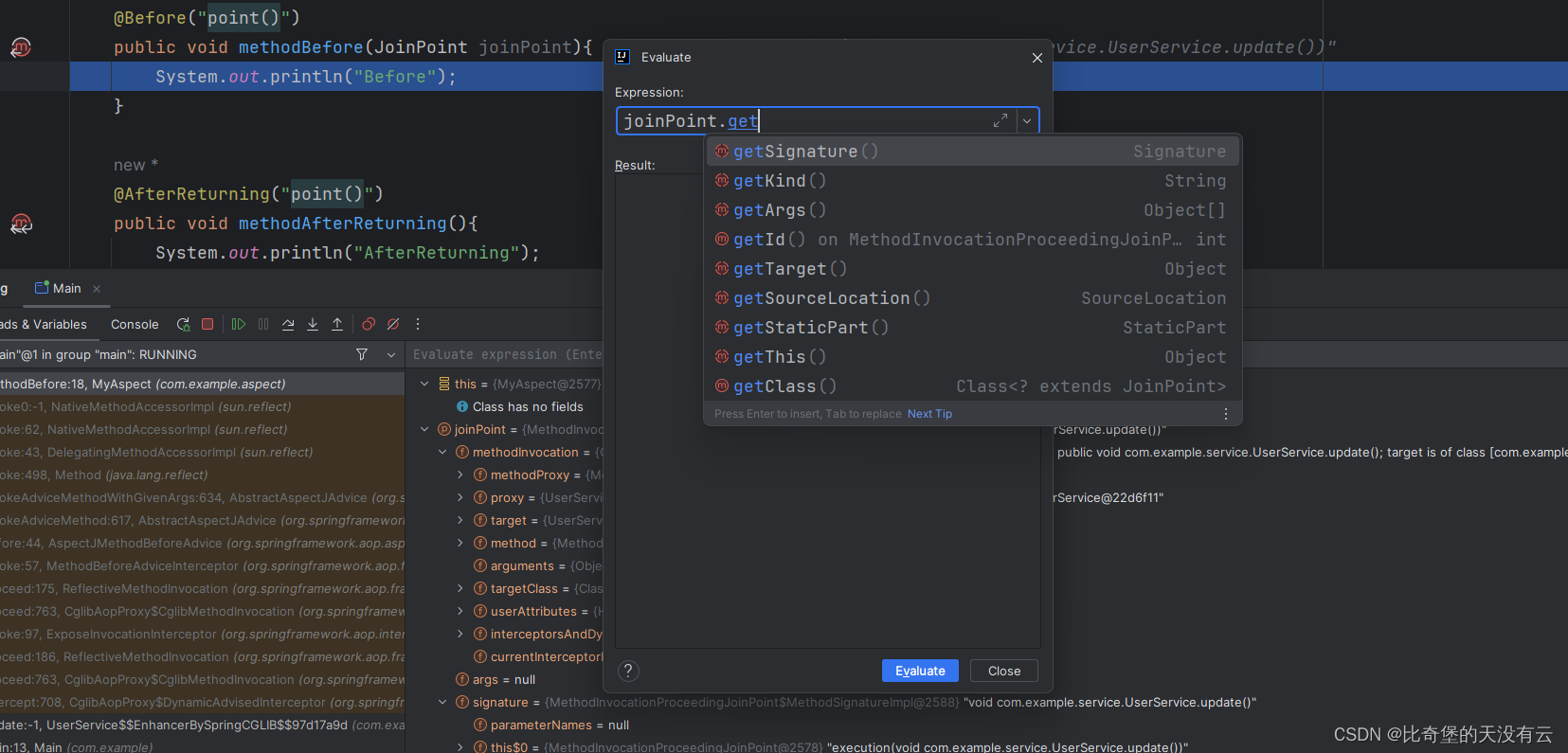The image size is (1568, 753).
Task: Open the thread selector dropdown
Action: pyautogui.click(x=391, y=354)
